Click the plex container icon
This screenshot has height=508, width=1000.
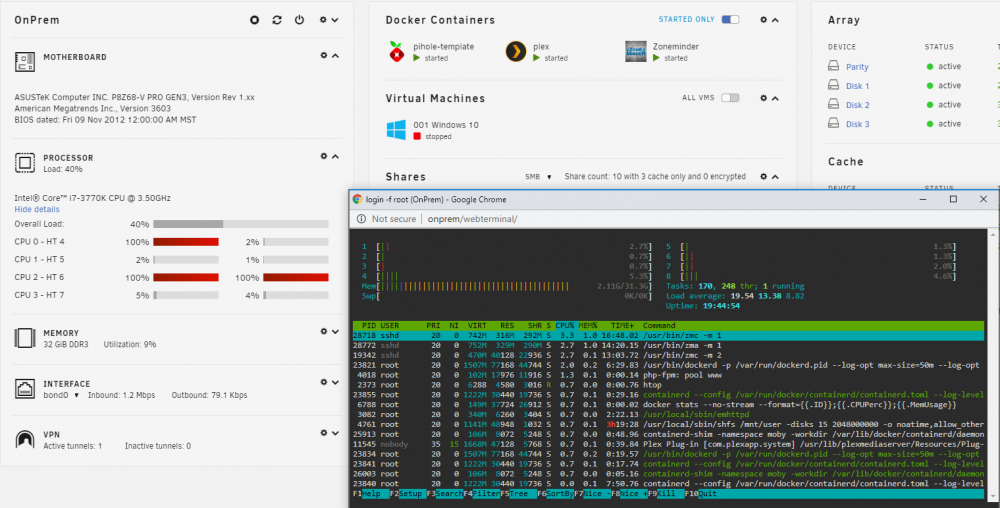(516, 52)
